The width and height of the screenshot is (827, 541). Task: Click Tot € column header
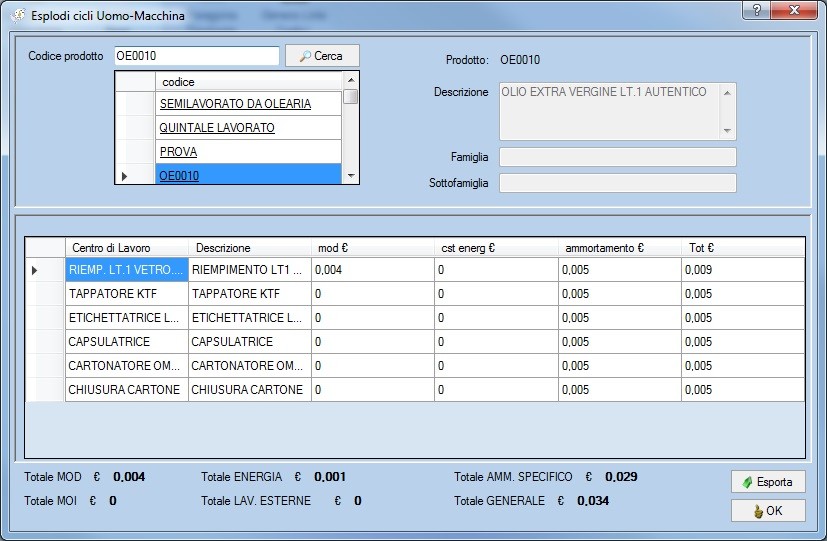point(743,248)
